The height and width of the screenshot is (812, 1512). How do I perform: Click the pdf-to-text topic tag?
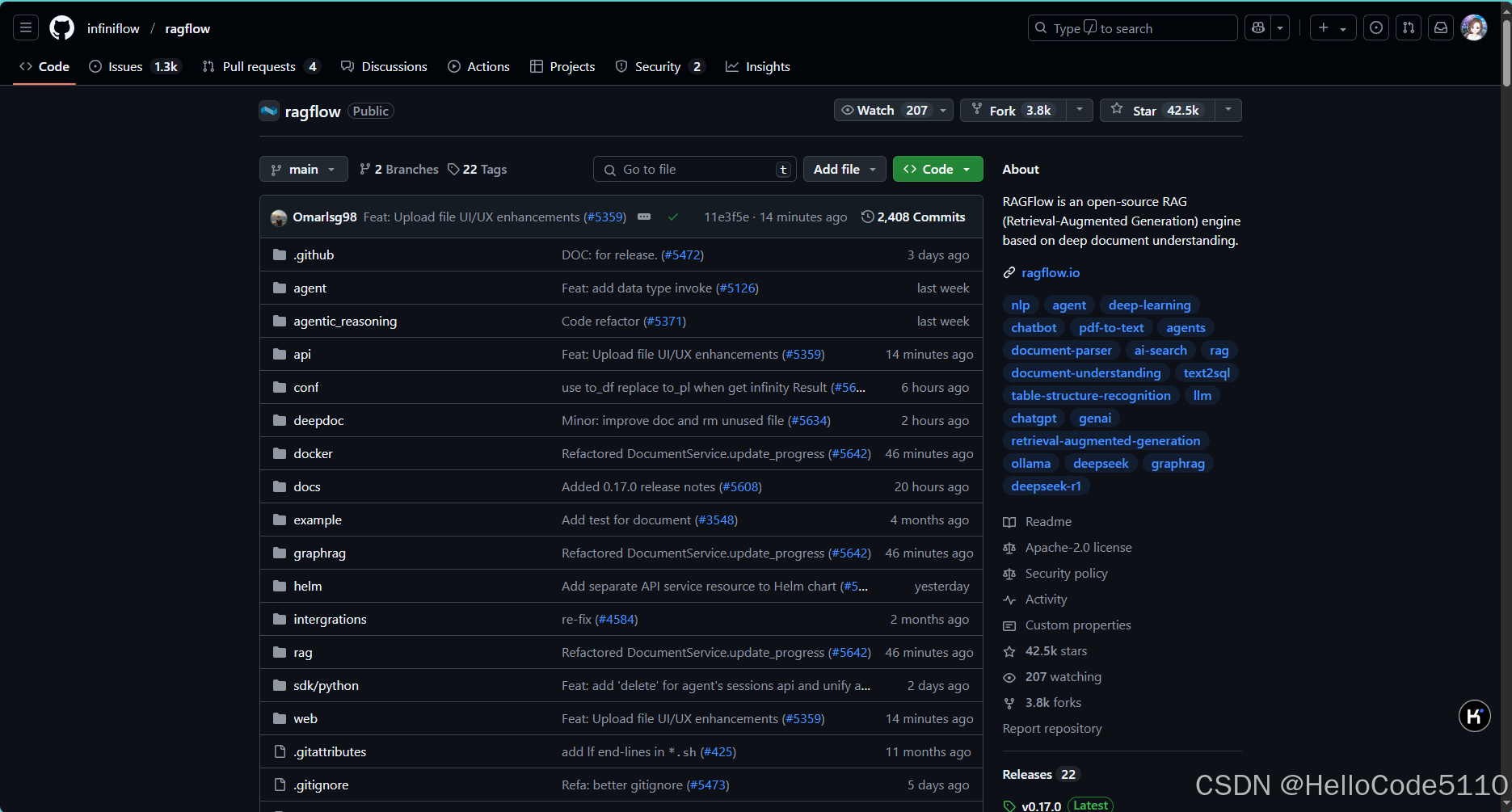pyautogui.click(x=1111, y=327)
